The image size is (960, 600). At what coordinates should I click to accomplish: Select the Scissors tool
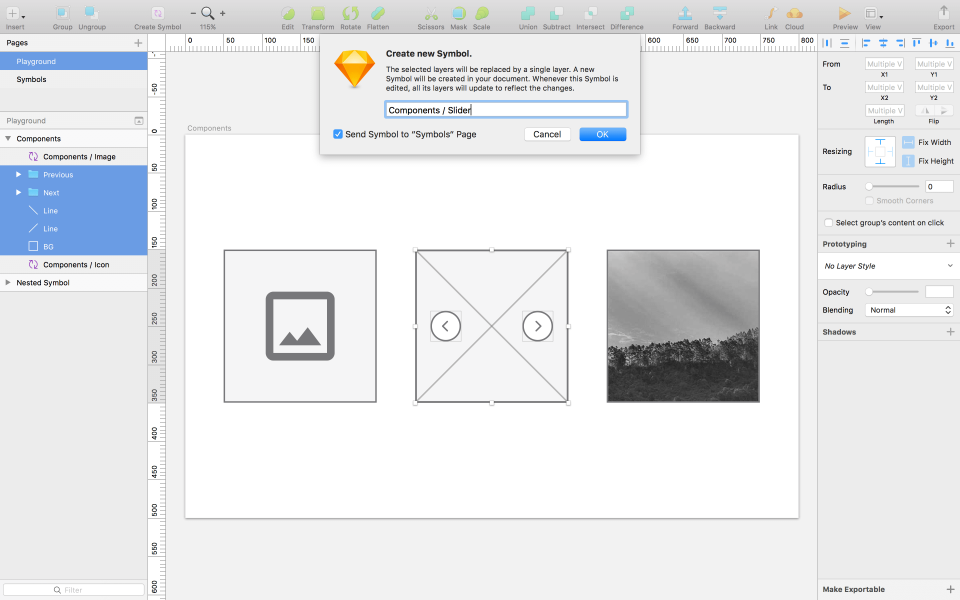pos(431,14)
